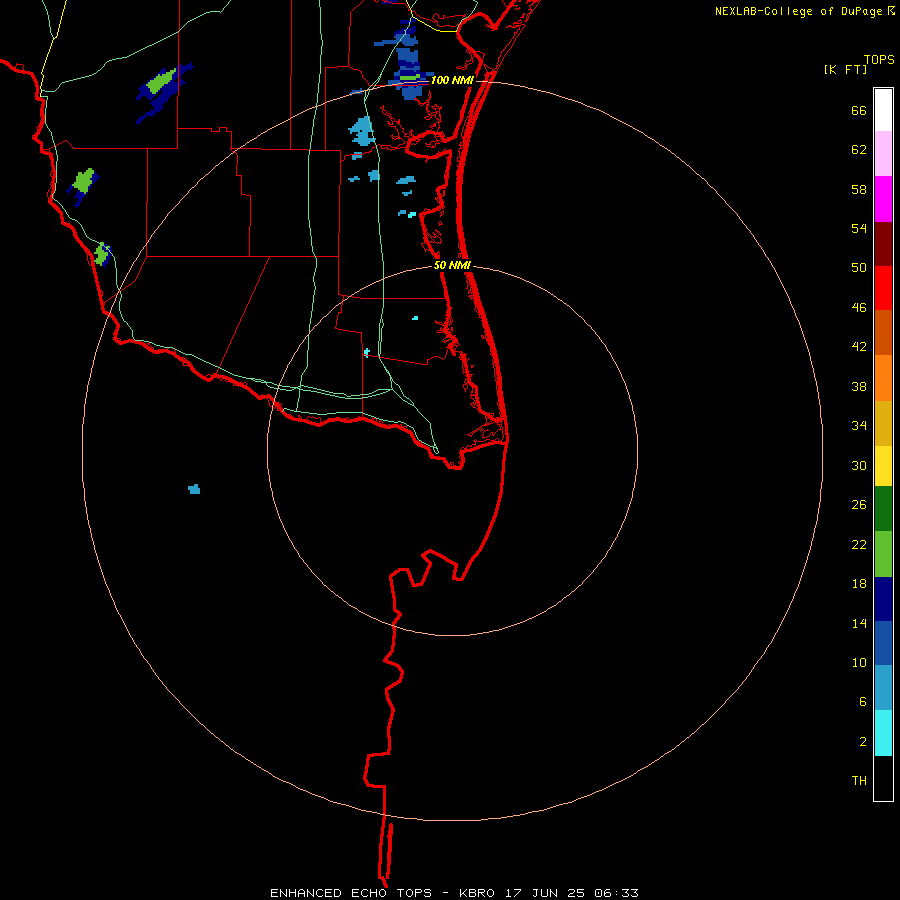Click the 'NEXLAB-College of DuPage' credit text
This screenshot has height=900, width=900.
[x=798, y=11]
